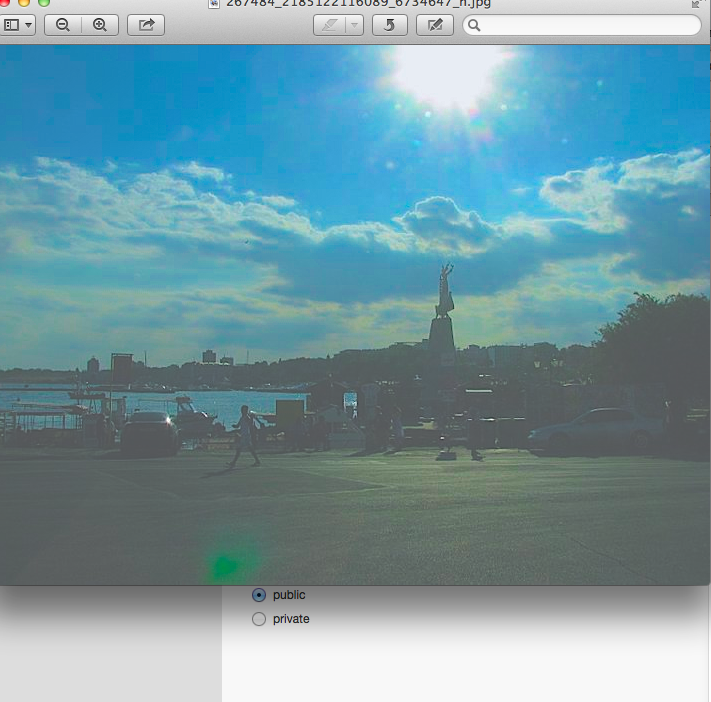Click the magnifier icon in the search box
Viewport: 711px width, 702px height.
pos(475,25)
